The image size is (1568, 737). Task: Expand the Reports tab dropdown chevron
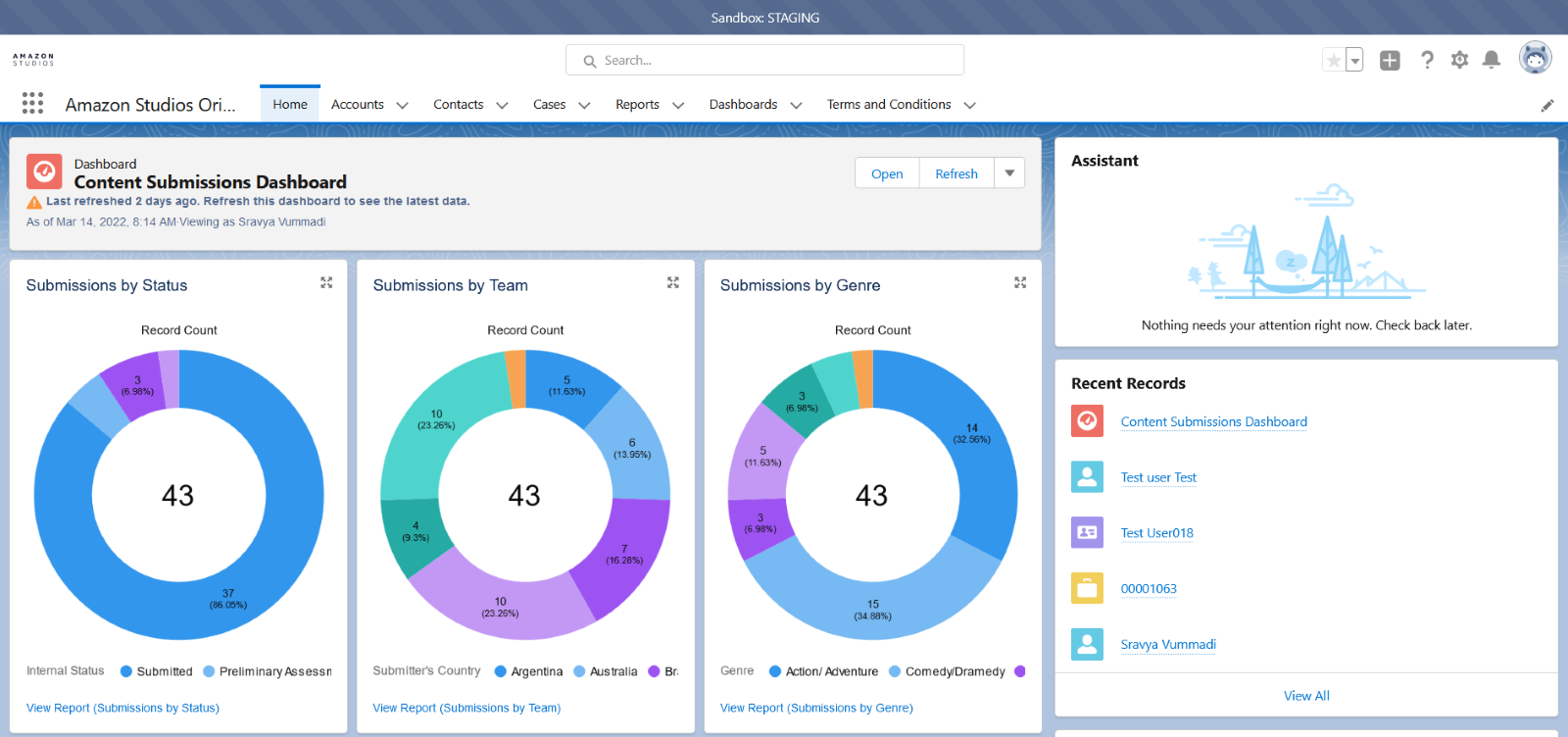click(x=678, y=105)
